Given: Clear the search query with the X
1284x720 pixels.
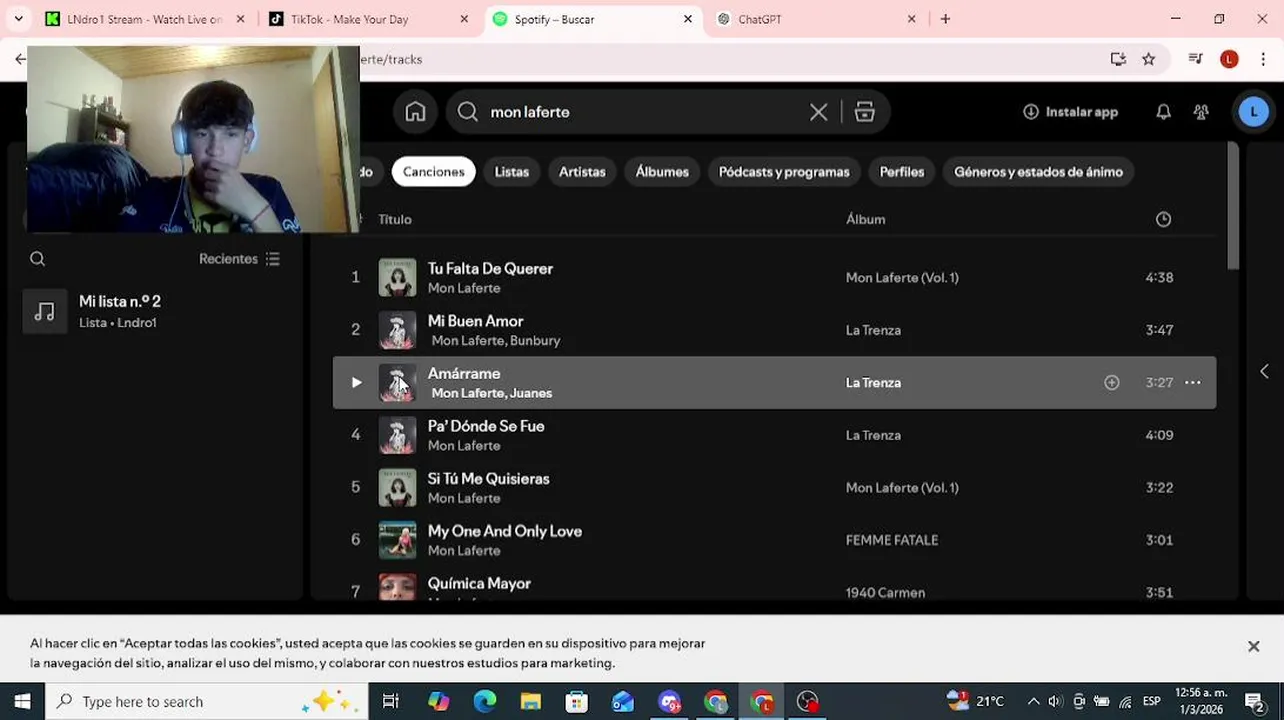Looking at the screenshot, I should click(x=818, y=112).
